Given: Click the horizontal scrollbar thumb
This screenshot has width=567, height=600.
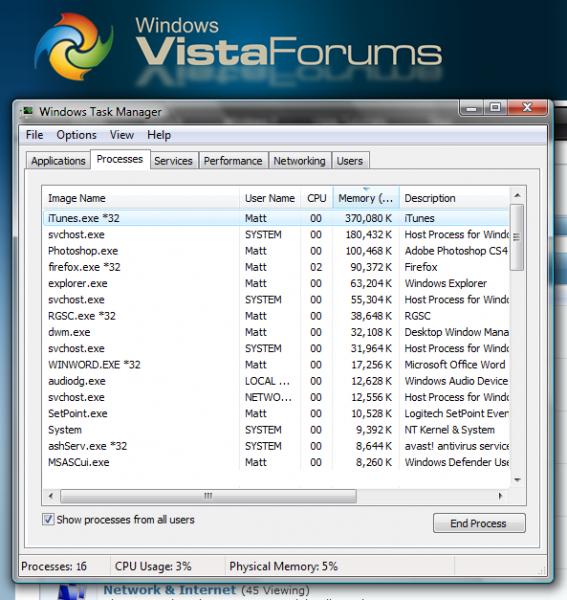Looking at the screenshot, I should 209,496.
